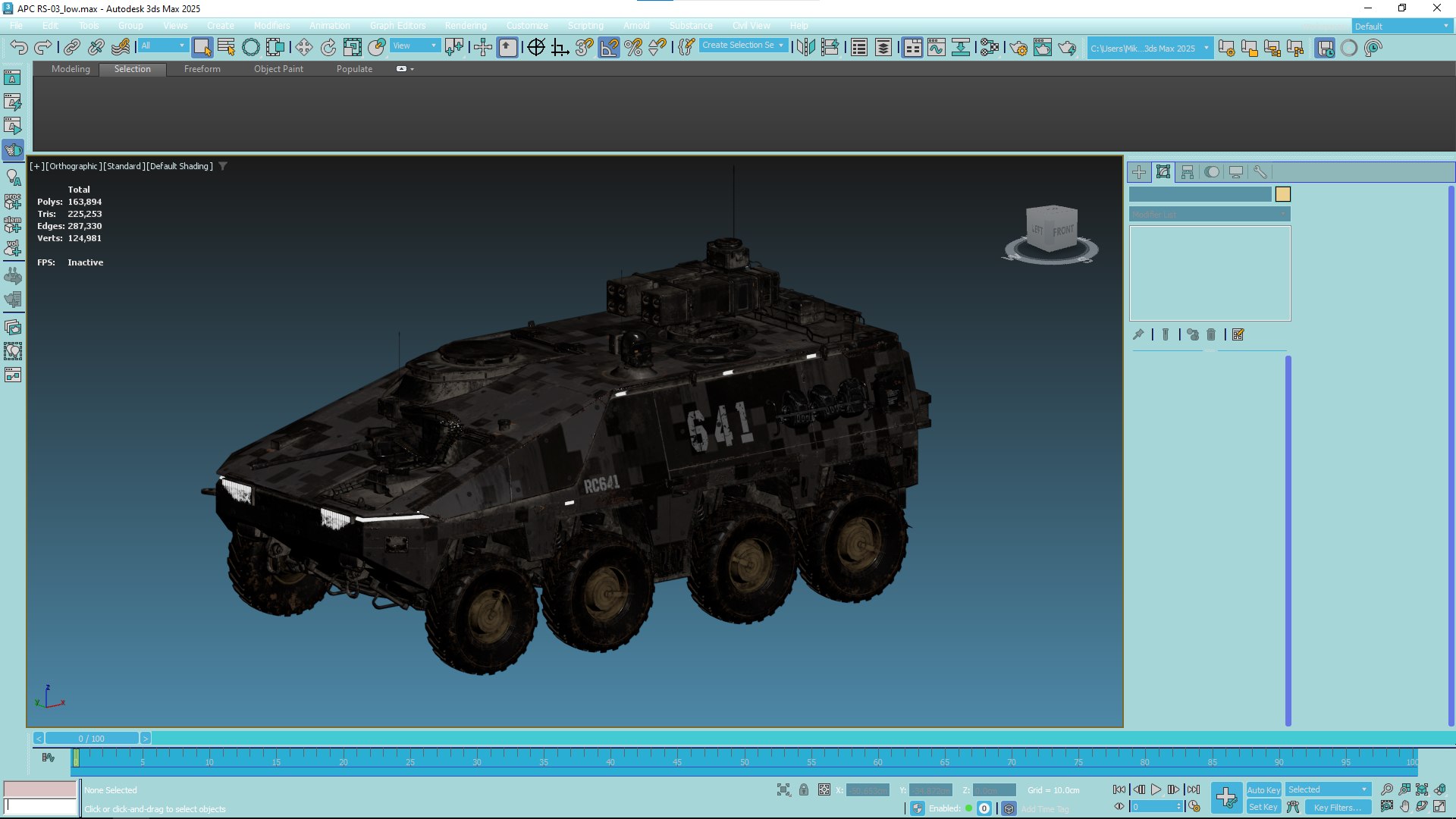Toggle Angle Snap on toolbar
The width and height of the screenshot is (1456, 819).
click(609, 48)
